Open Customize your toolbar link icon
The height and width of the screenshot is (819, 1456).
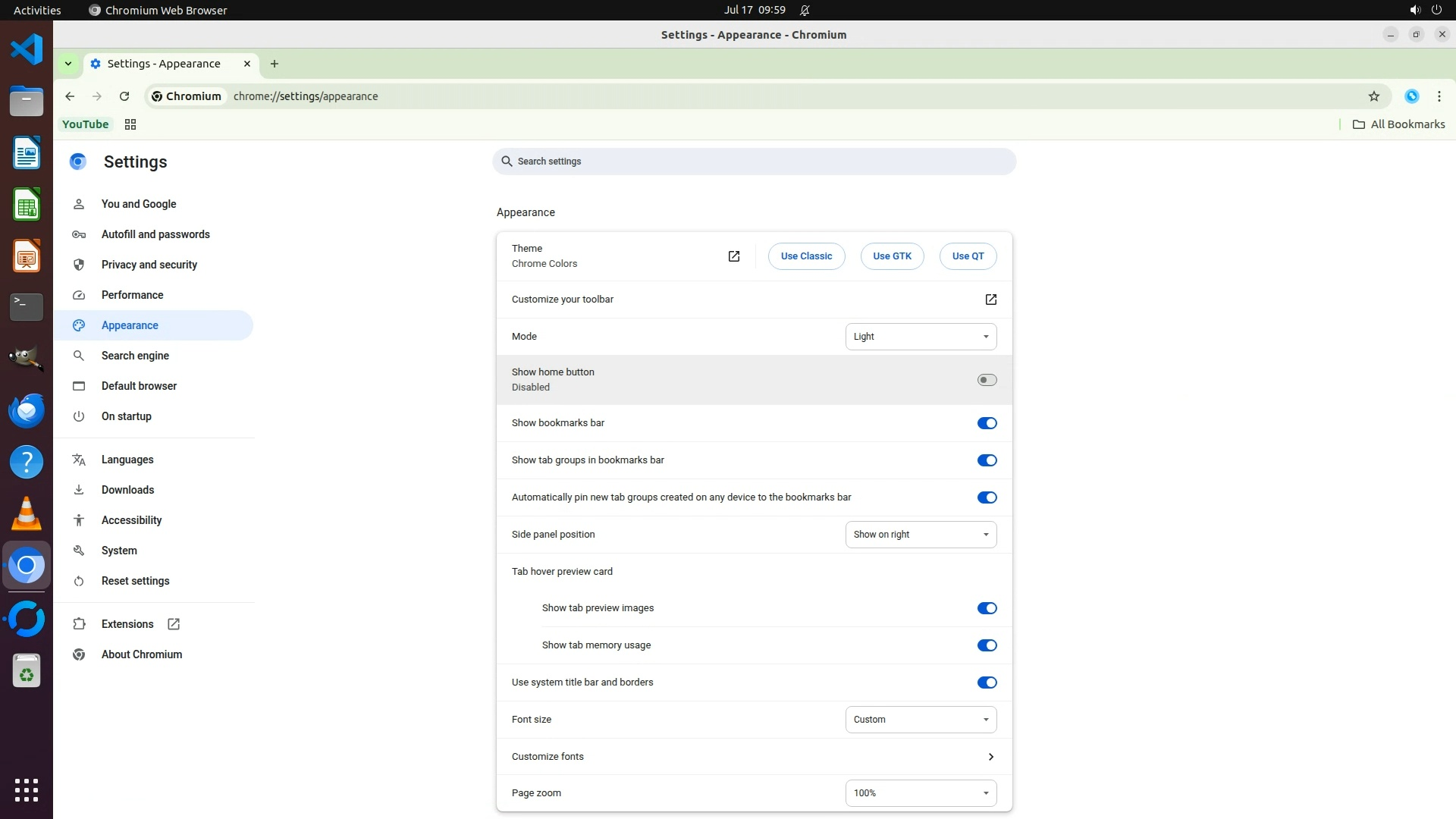click(x=990, y=300)
